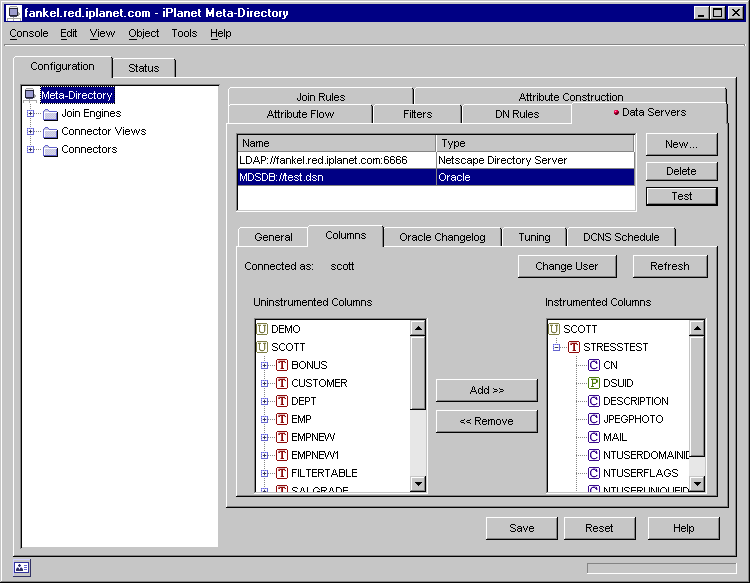
Task: Click the Join Engines folder icon
Action: (50, 114)
